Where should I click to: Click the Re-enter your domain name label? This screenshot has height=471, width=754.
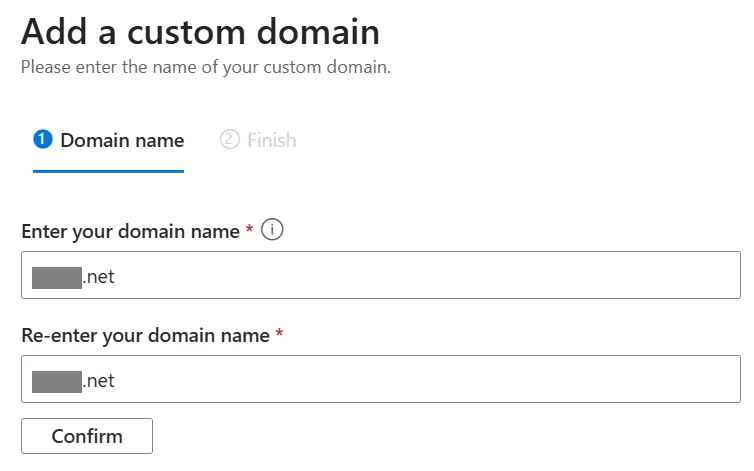(x=145, y=335)
